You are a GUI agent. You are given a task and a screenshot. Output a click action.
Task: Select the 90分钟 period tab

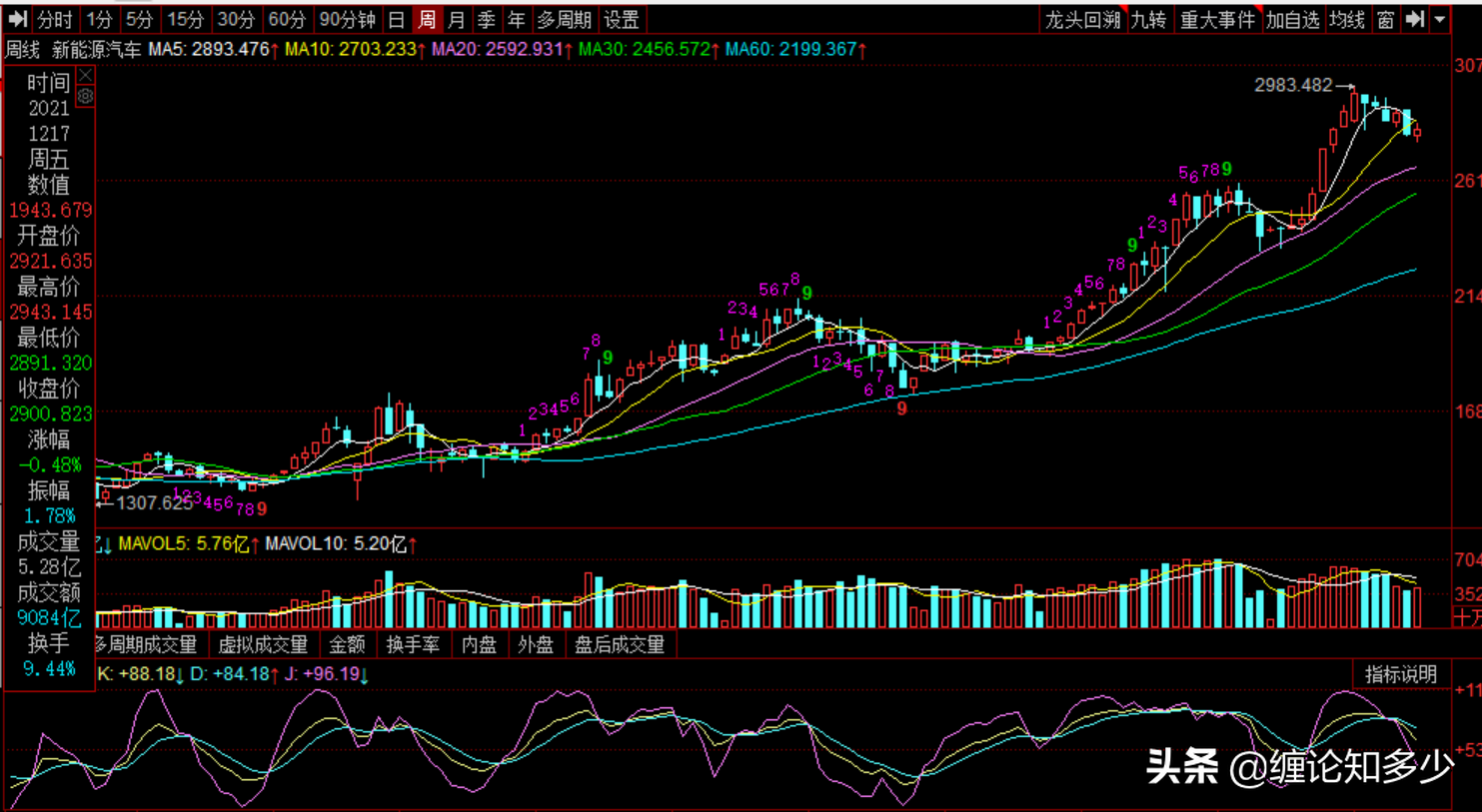coord(347,19)
